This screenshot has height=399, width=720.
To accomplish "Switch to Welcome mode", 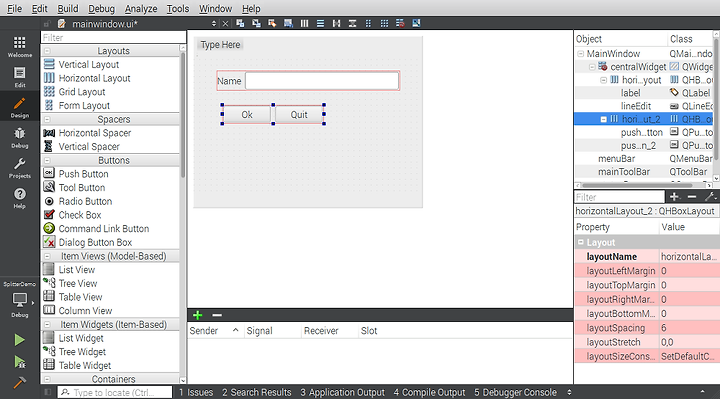I will pos(20,47).
